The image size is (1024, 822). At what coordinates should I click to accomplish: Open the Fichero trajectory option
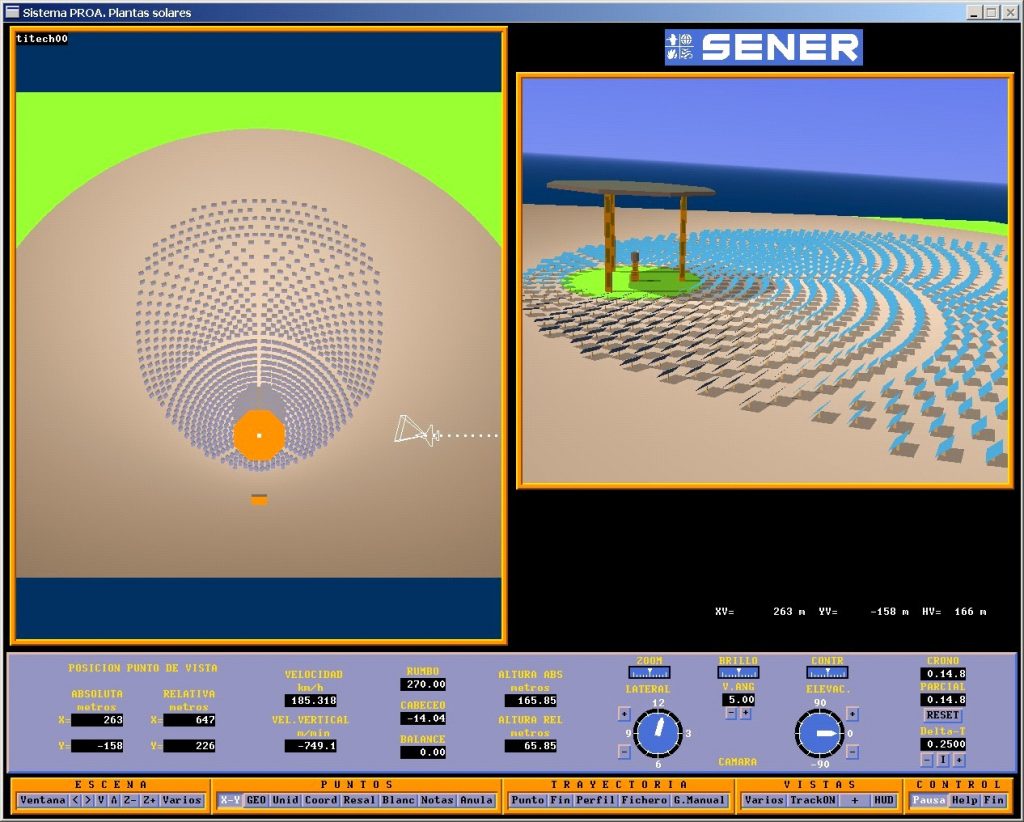pos(642,800)
